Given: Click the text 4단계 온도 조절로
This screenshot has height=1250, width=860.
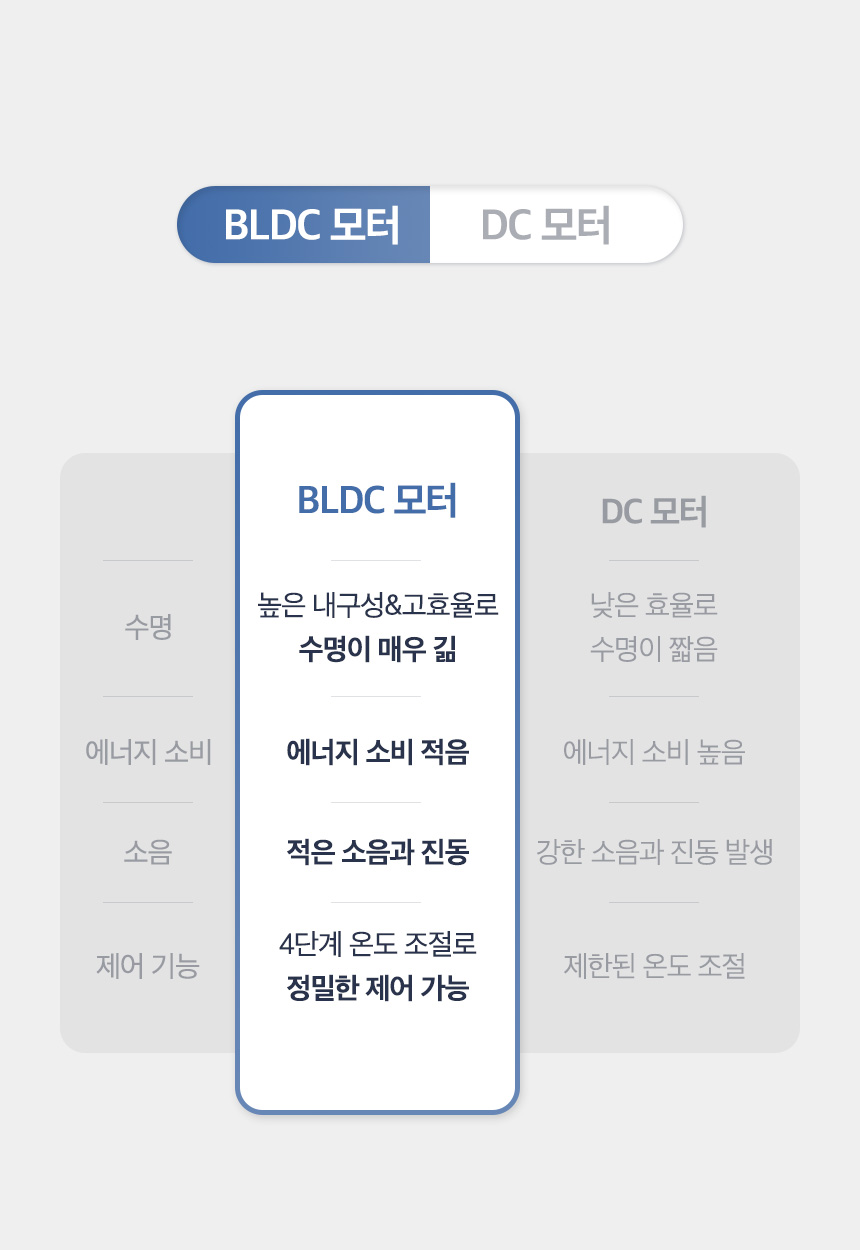Looking at the screenshot, I should pos(377,944).
